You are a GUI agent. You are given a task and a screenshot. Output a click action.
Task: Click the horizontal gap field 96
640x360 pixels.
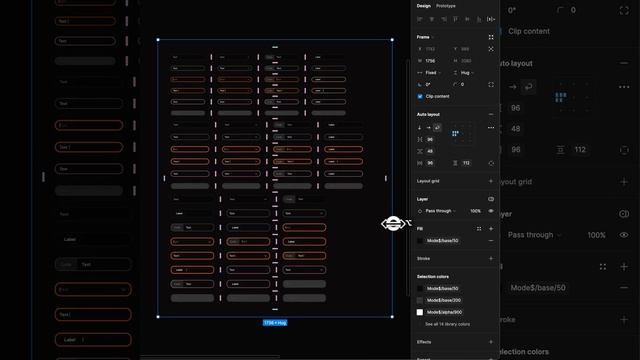430,140
